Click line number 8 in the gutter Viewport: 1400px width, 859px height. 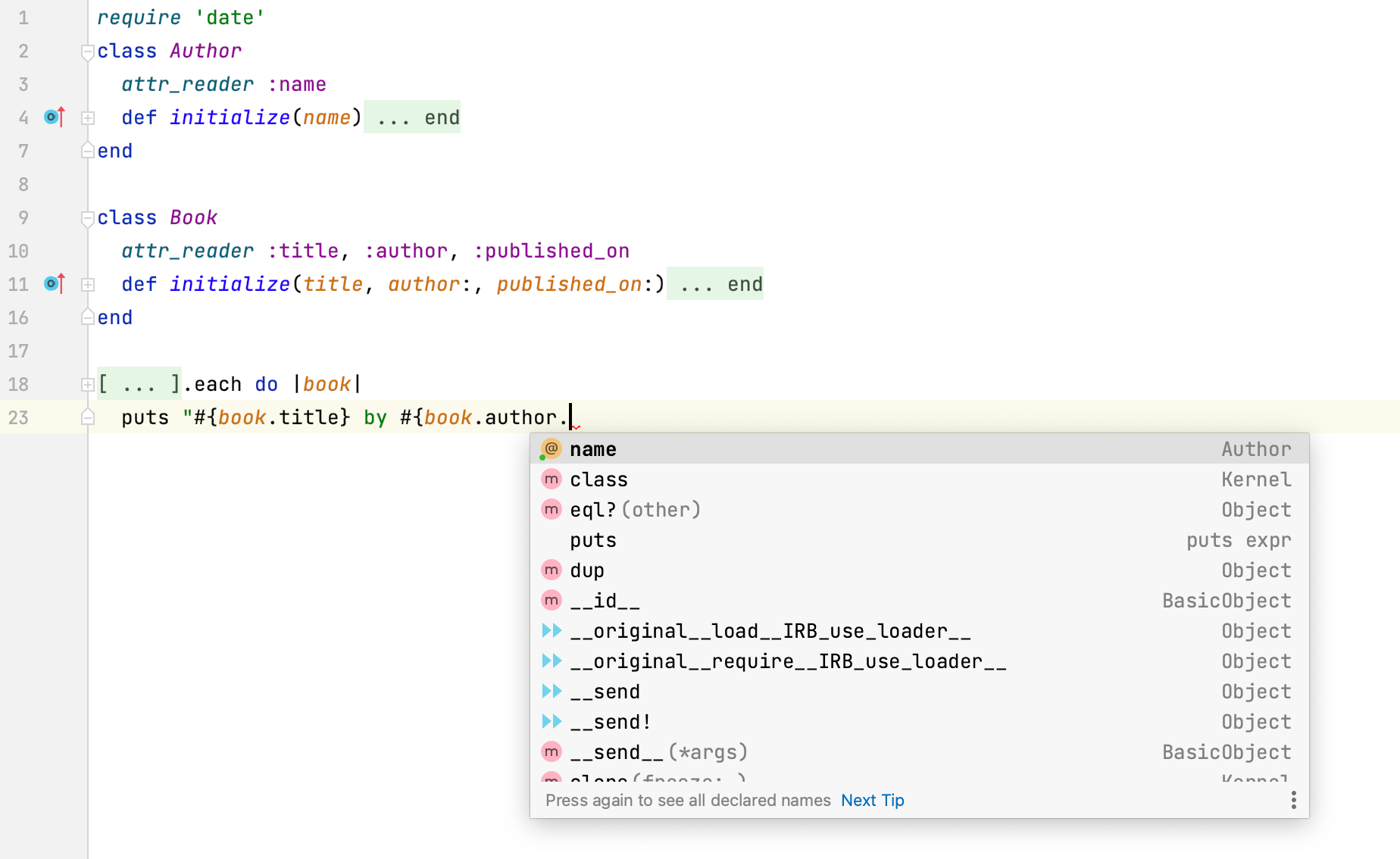click(x=23, y=184)
